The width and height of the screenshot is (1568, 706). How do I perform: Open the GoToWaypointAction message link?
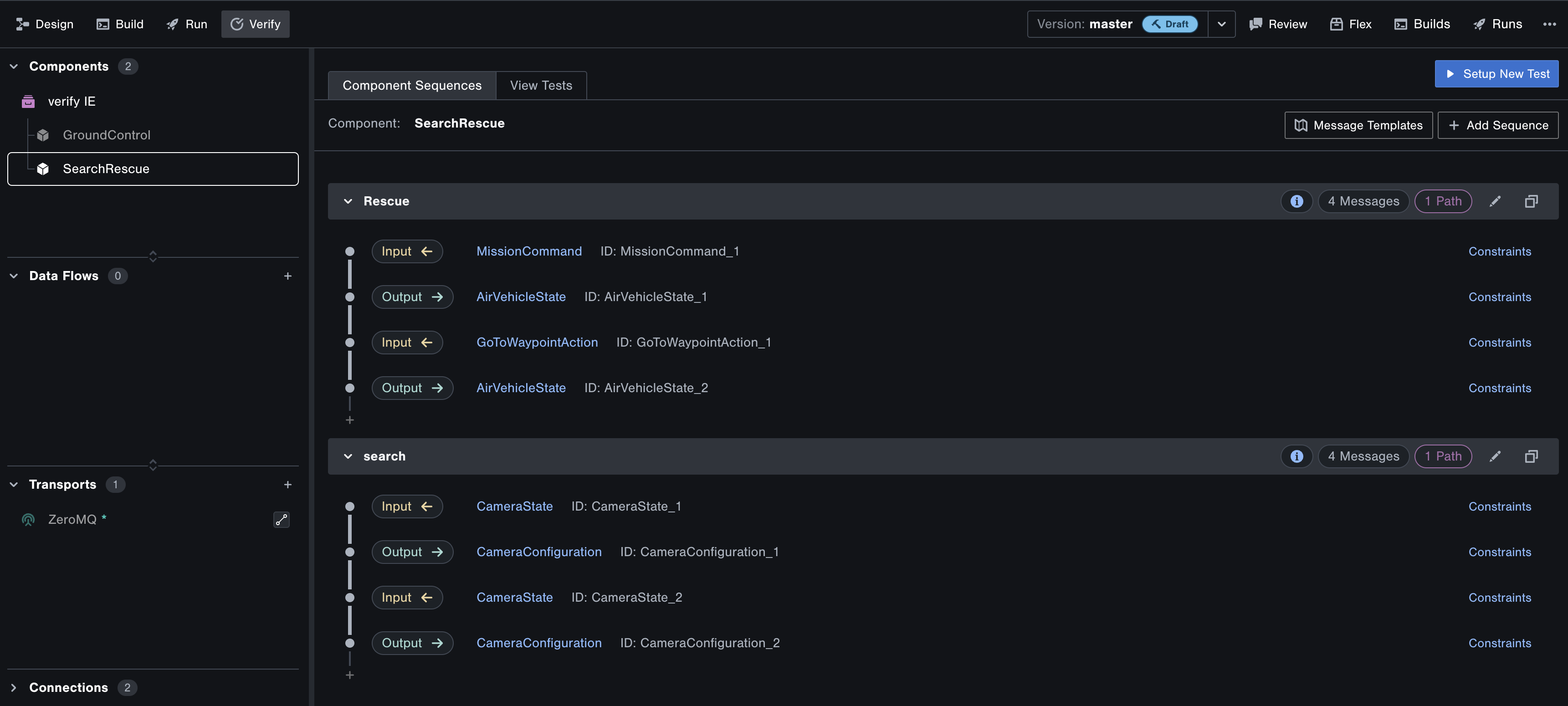pyautogui.click(x=537, y=342)
